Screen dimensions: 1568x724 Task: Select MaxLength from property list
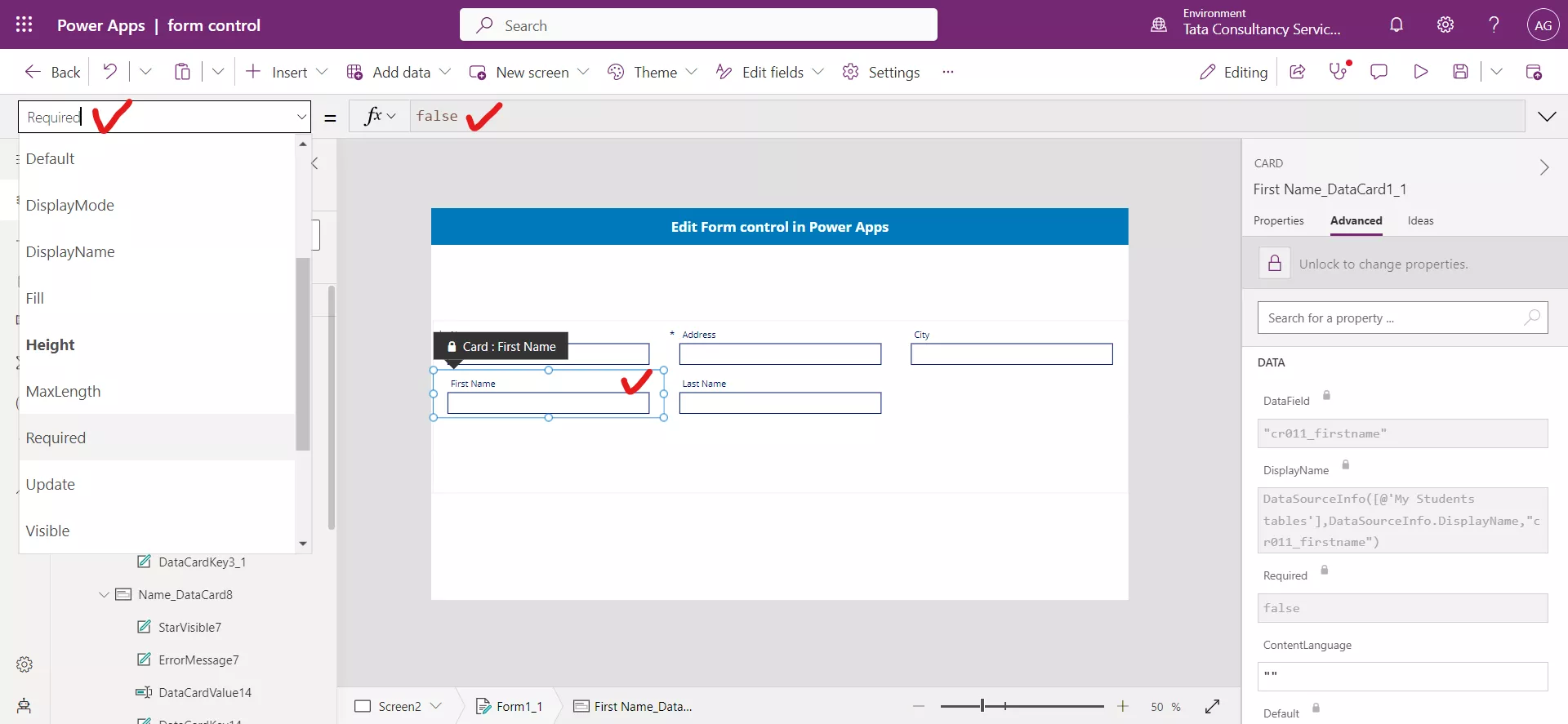(x=157, y=391)
